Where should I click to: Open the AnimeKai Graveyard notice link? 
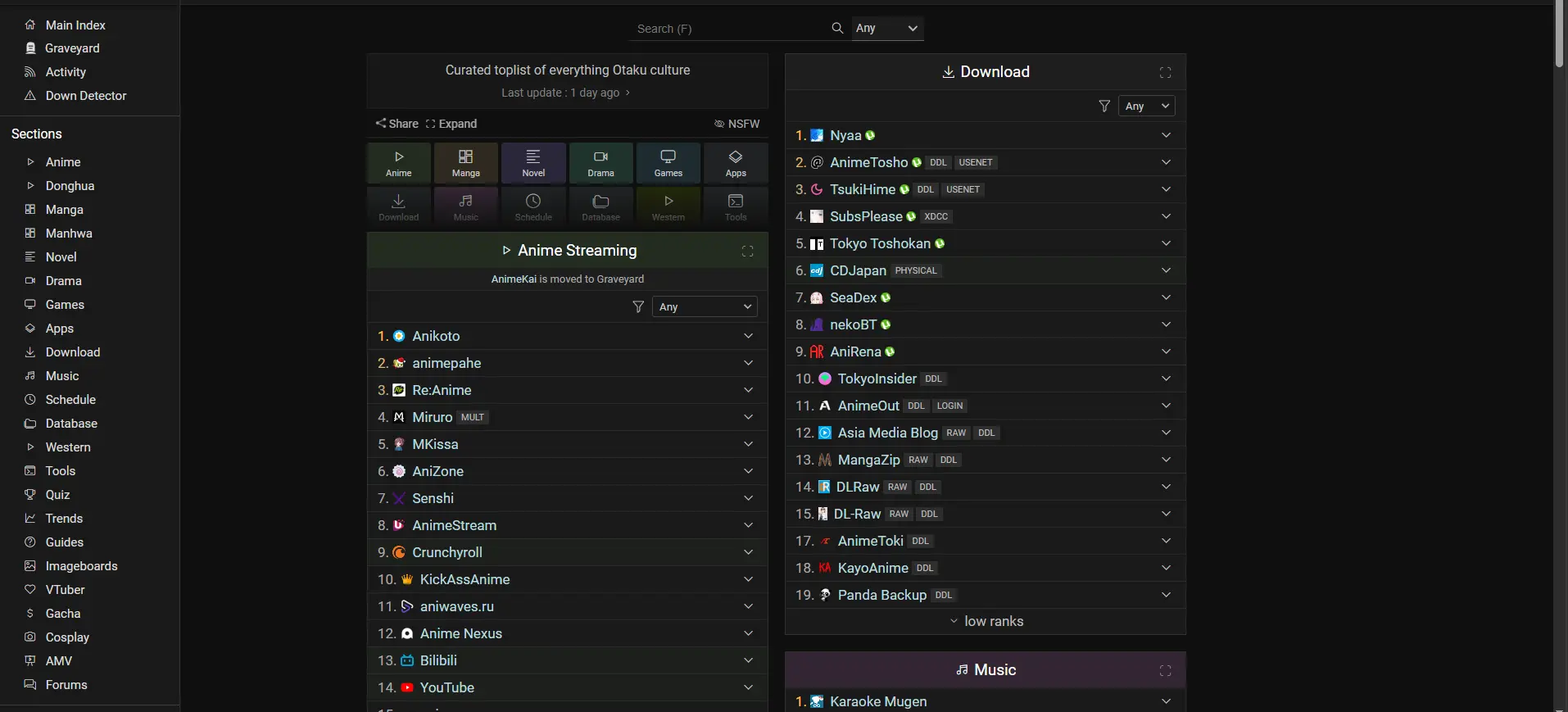[568, 279]
